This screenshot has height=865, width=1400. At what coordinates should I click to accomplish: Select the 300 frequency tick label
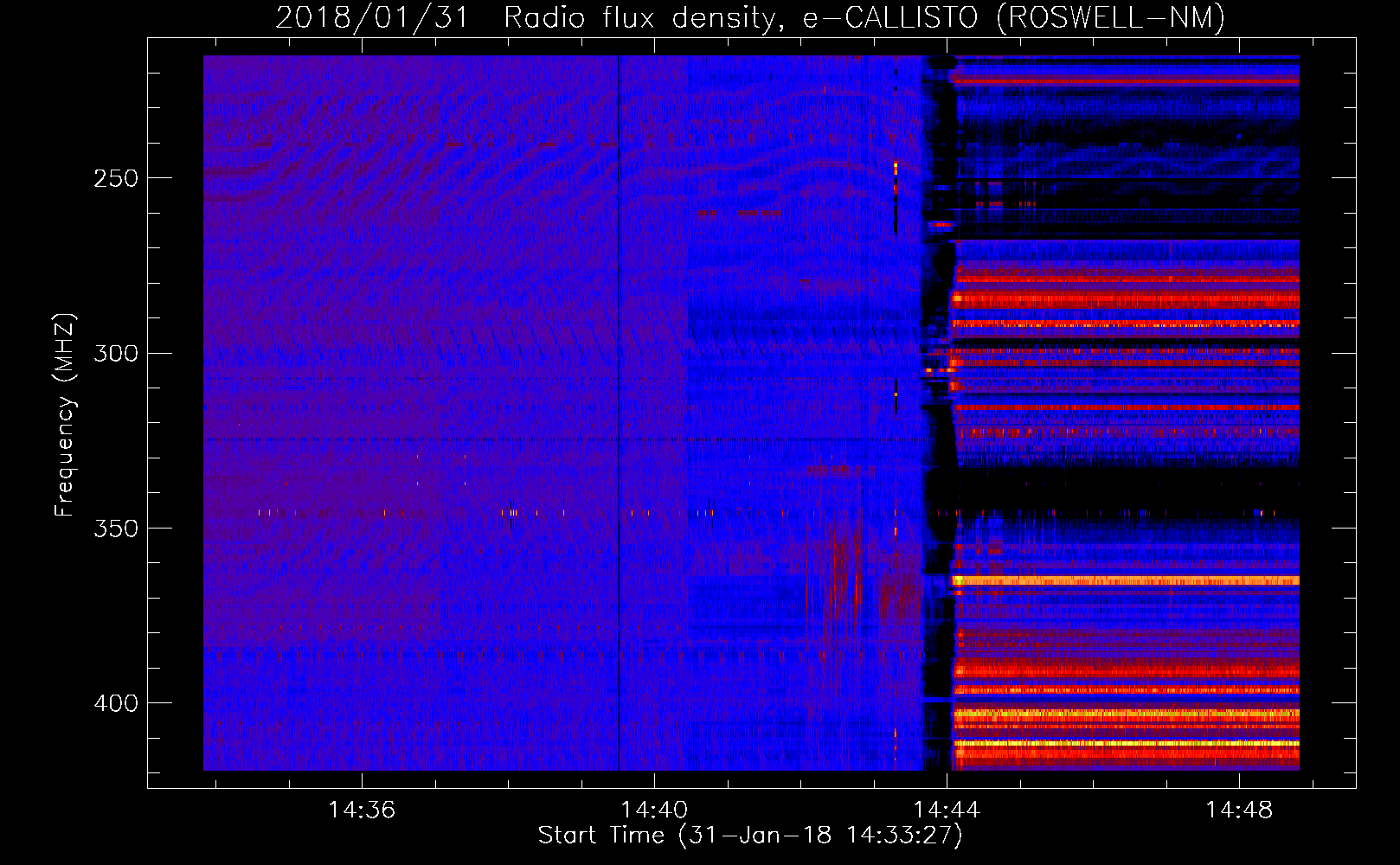coord(116,354)
